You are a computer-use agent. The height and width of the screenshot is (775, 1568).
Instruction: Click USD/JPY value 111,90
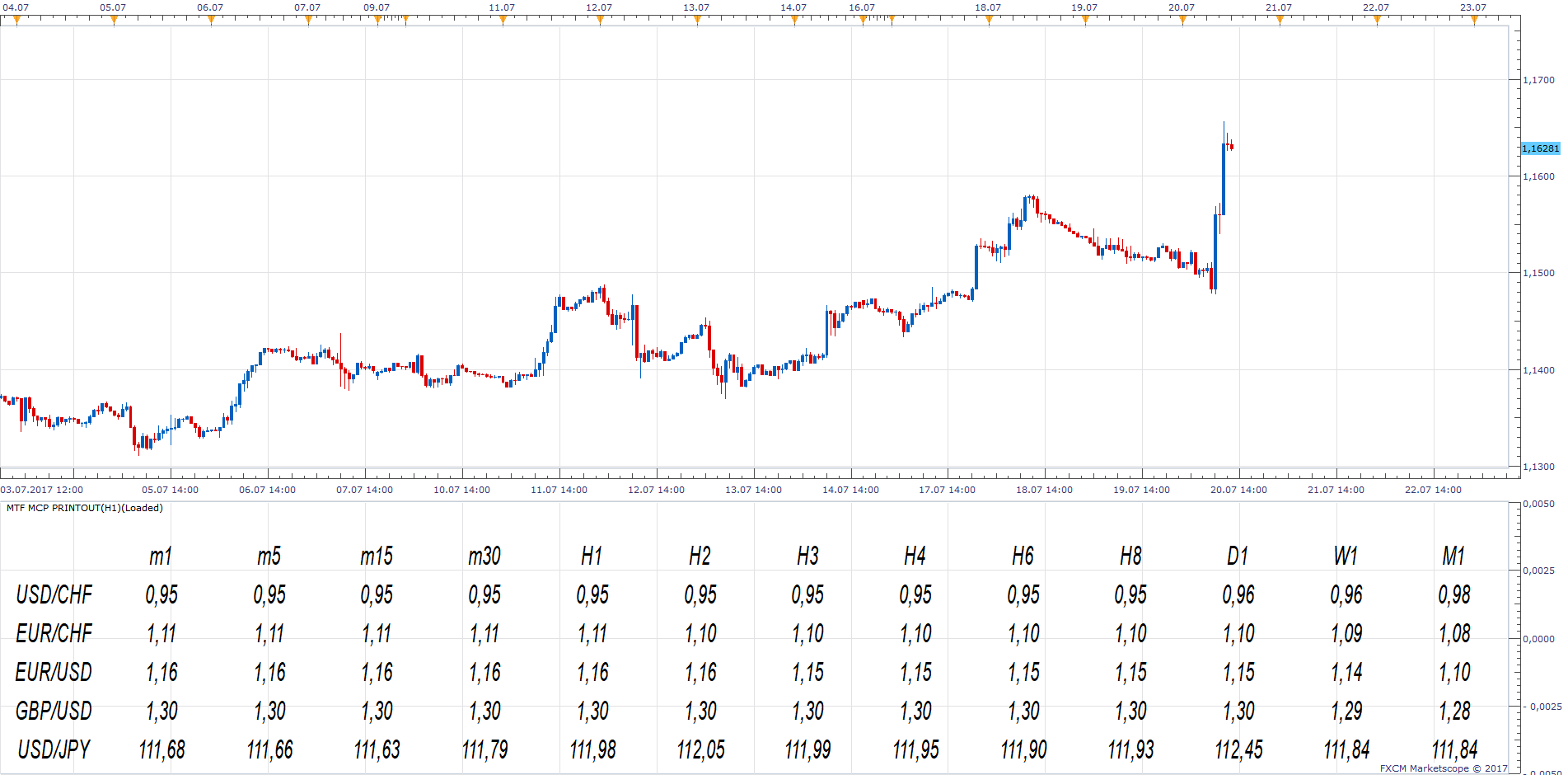(x=1023, y=750)
